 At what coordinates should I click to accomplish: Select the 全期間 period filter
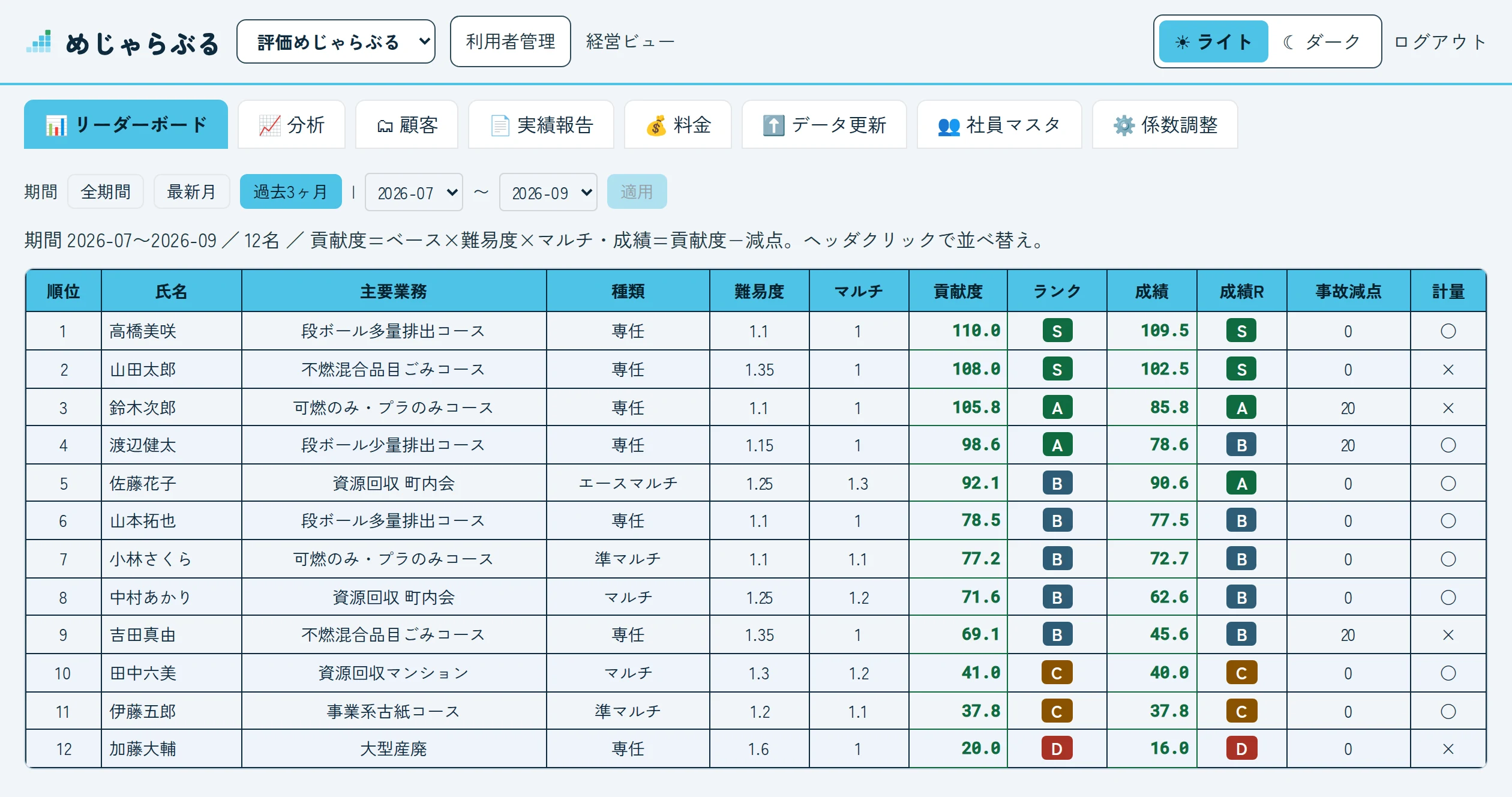pyautogui.click(x=106, y=191)
